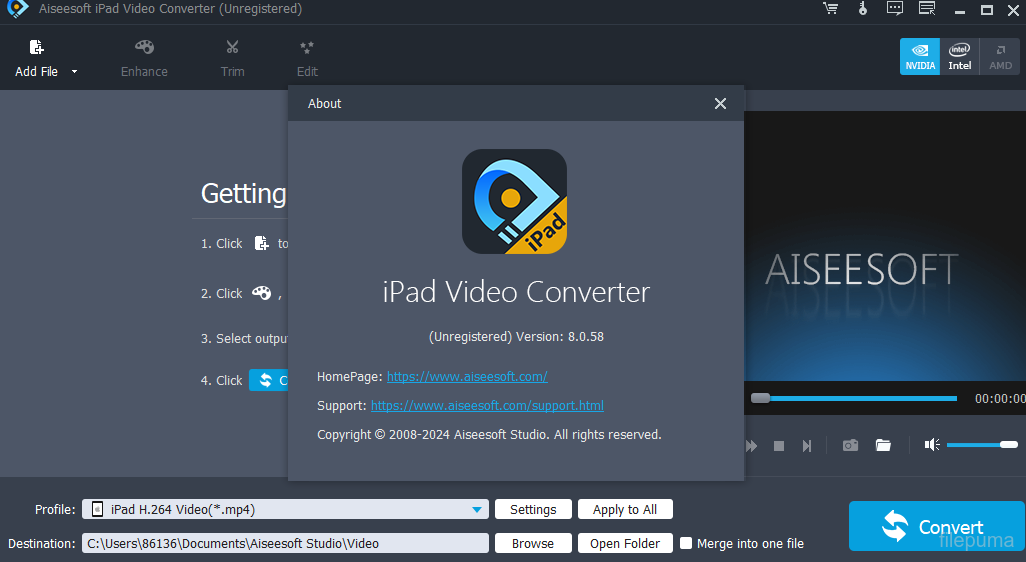
Task: Click the volume slider
Action: pyautogui.click(x=980, y=444)
